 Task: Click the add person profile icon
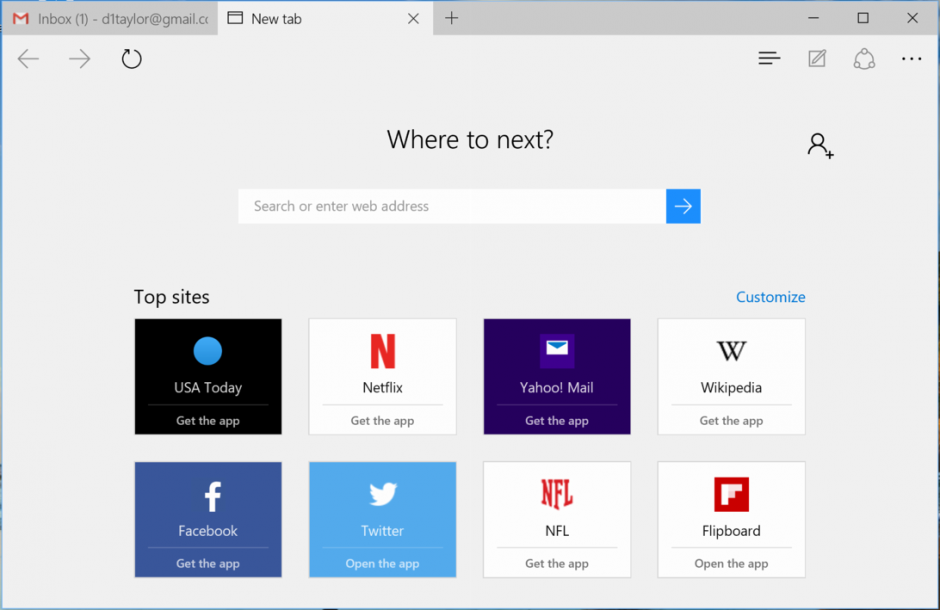[x=820, y=145]
